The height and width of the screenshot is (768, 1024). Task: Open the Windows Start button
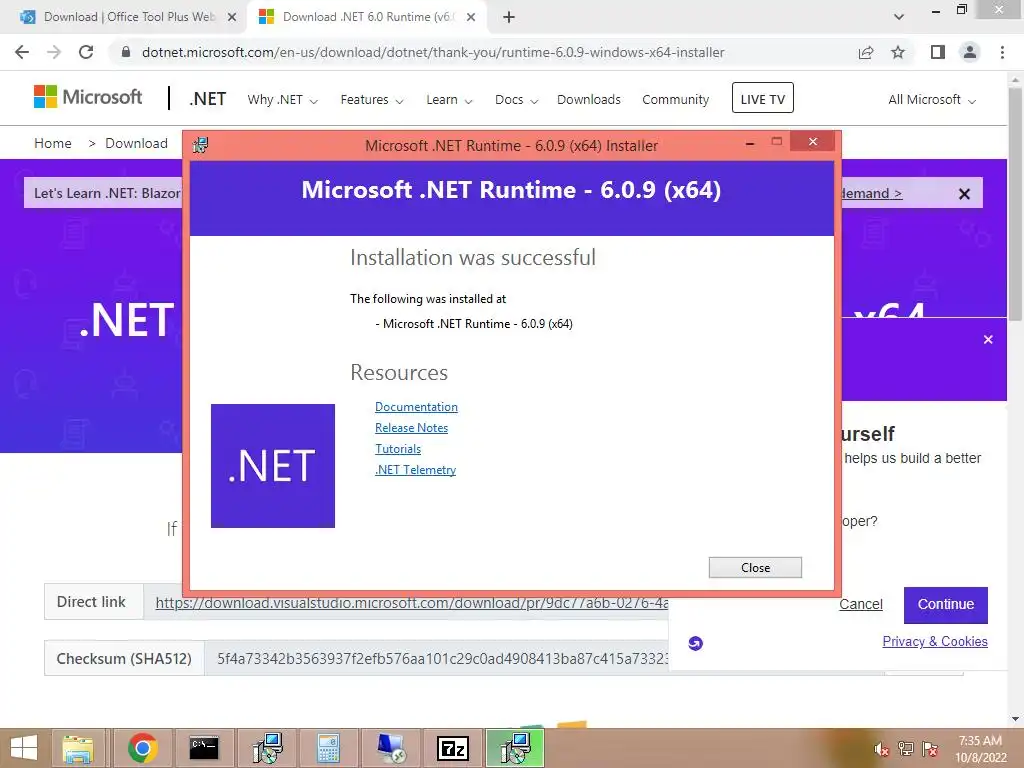24,748
